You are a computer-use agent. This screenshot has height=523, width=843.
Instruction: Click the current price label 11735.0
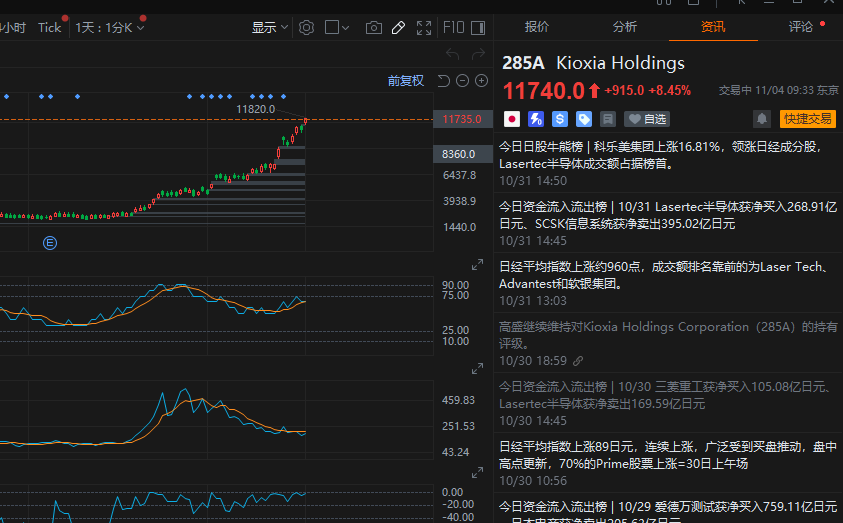462,119
